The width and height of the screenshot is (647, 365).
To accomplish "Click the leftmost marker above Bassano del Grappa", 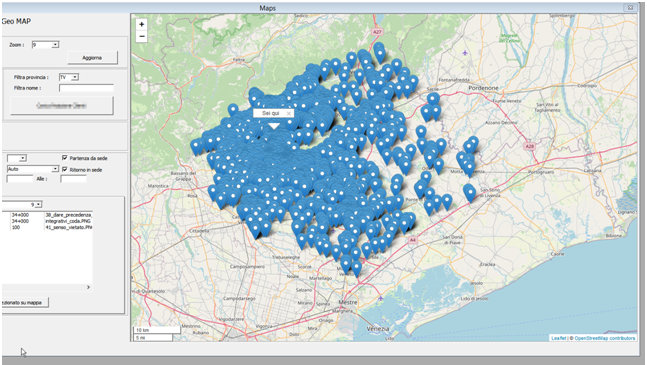I will 196,146.
